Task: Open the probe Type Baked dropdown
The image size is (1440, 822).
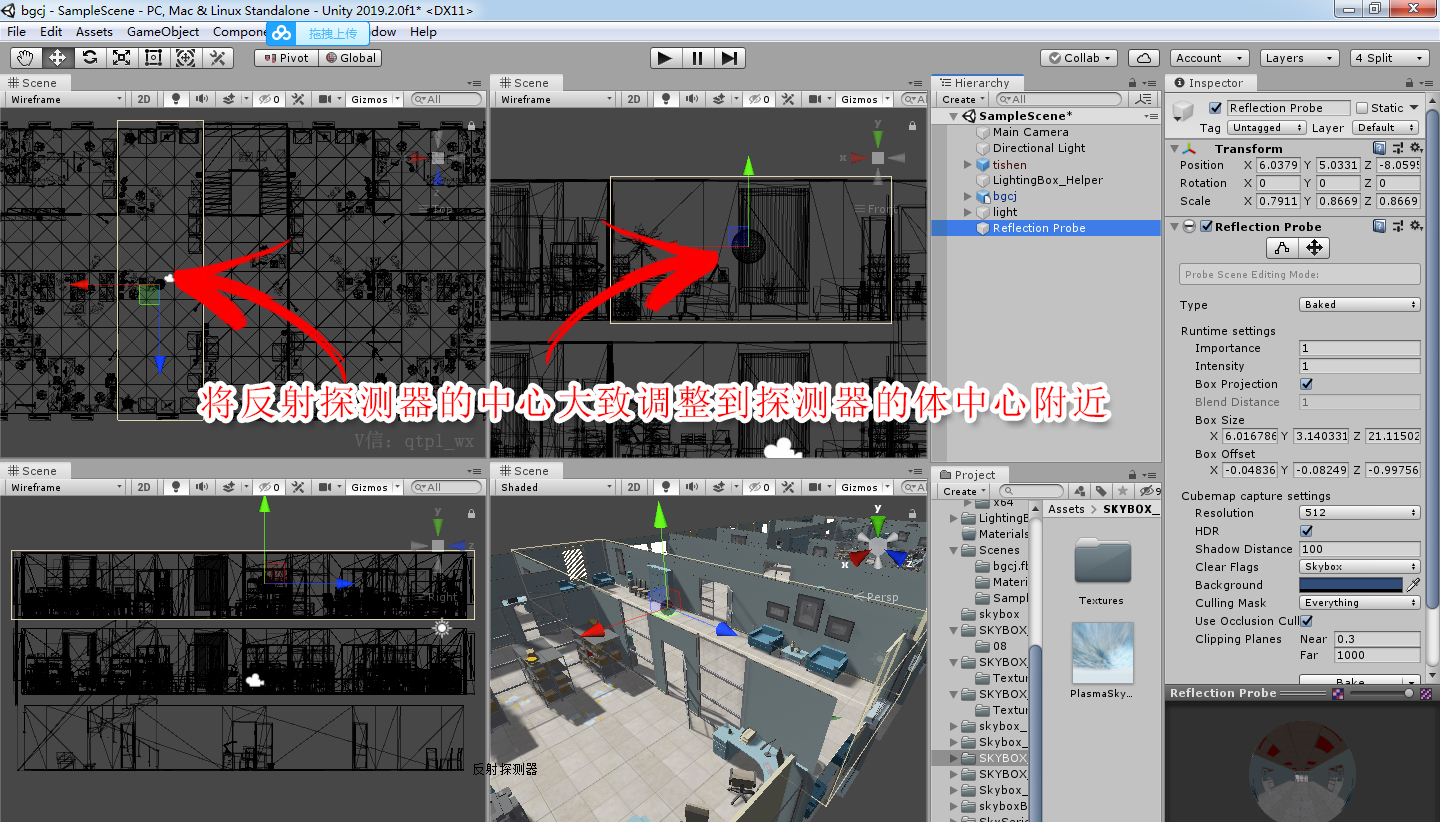Action: pyautogui.click(x=1359, y=304)
